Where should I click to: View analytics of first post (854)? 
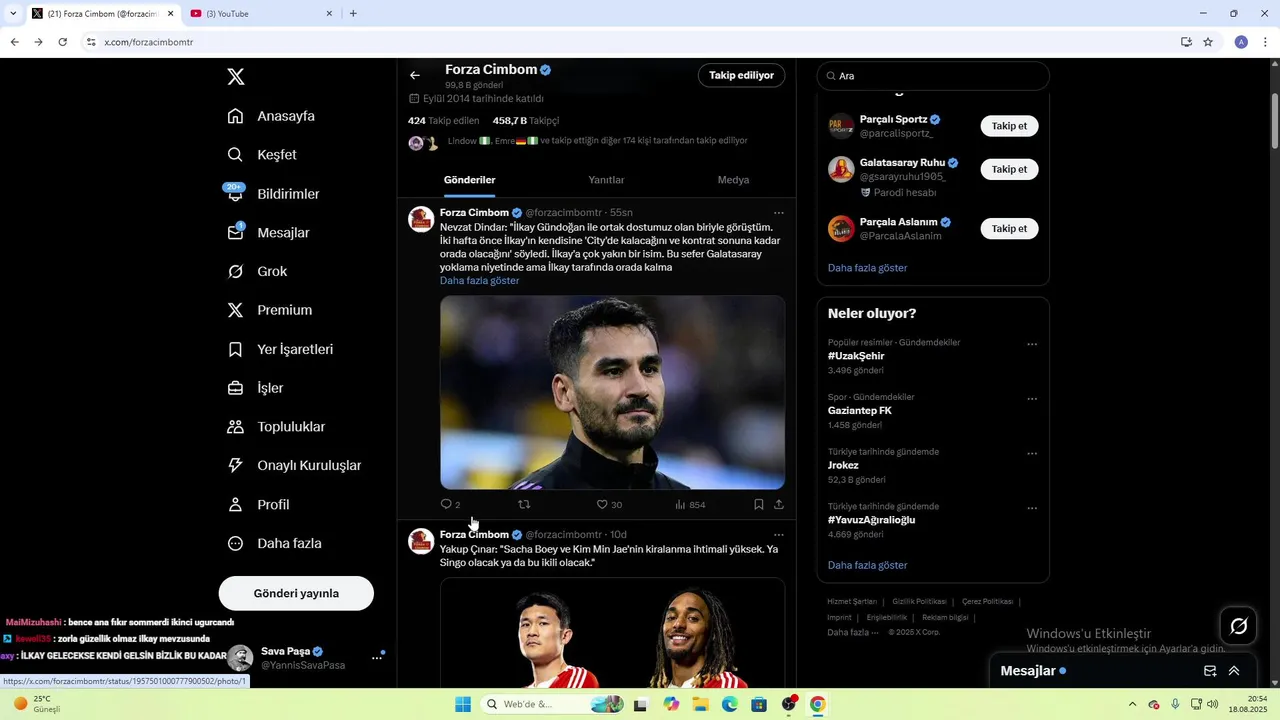[690, 505]
